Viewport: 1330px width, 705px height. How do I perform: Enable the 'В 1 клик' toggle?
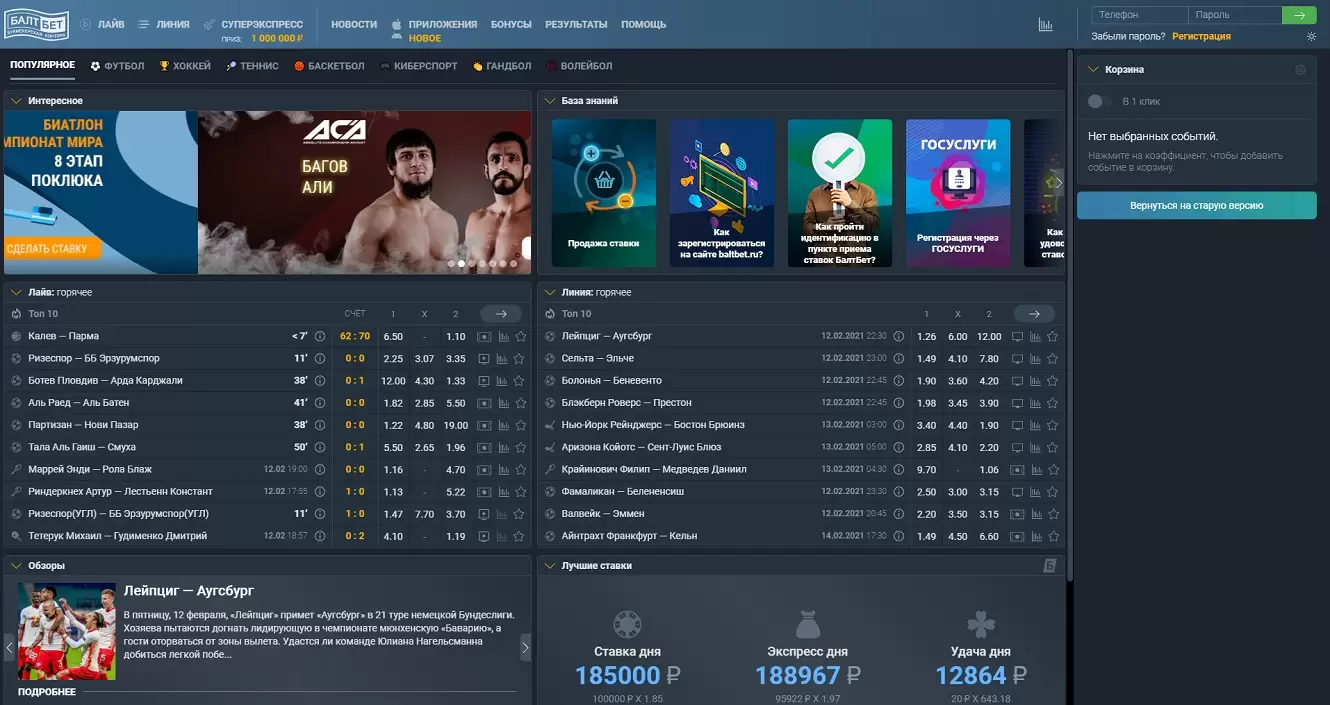[x=1099, y=101]
